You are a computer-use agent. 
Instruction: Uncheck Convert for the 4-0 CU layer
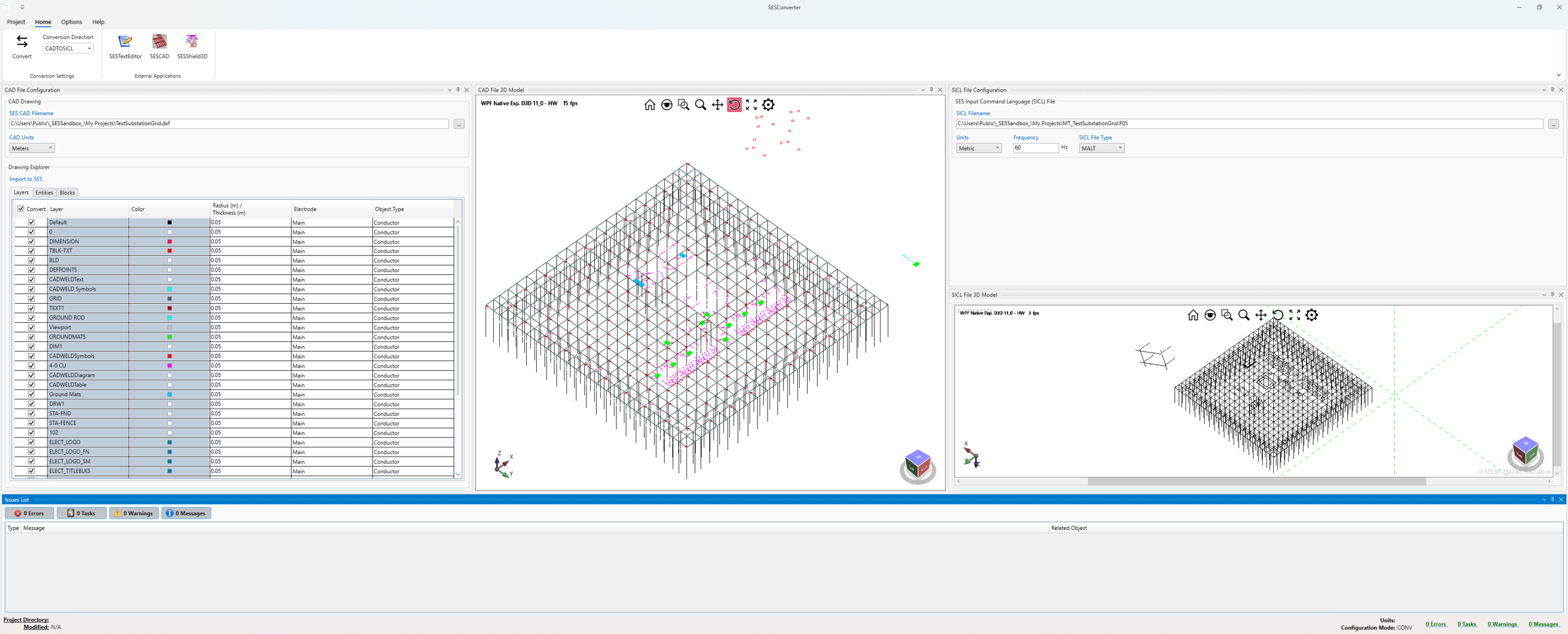[31, 366]
